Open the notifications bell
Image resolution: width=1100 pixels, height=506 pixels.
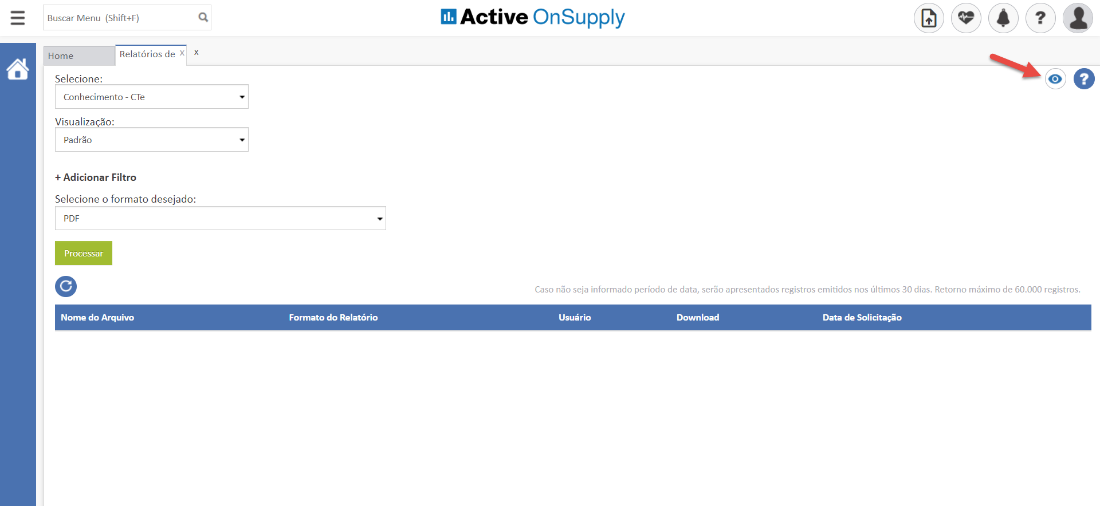[1003, 18]
